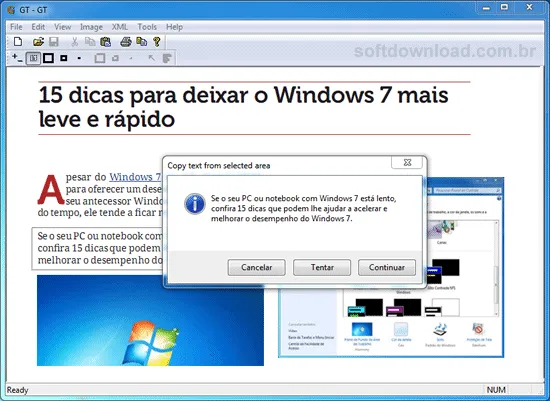Image resolution: width=550 pixels, height=401 pixels.
Task: Click the NUM indicator in status bar
Action: tap(496, 390)
